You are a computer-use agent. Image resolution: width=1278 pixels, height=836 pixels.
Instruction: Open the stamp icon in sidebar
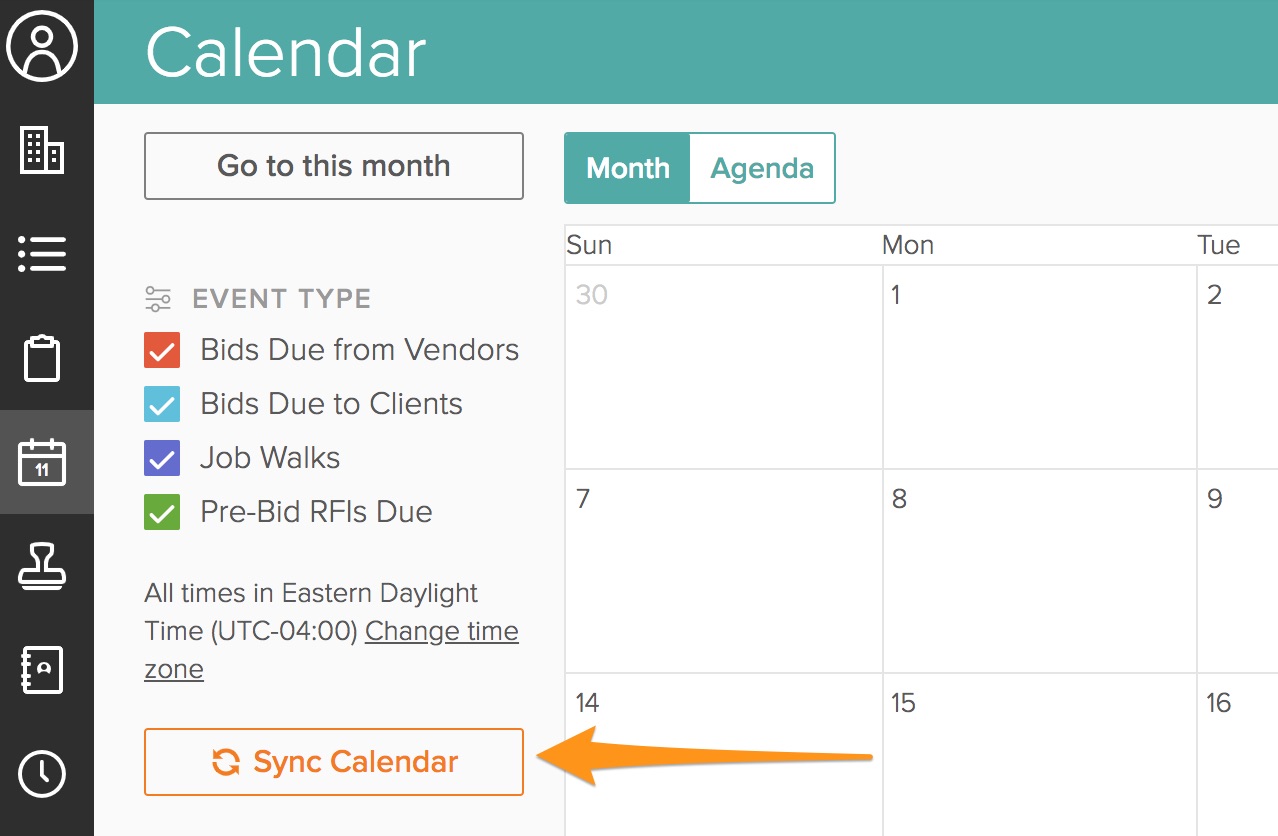42,565
